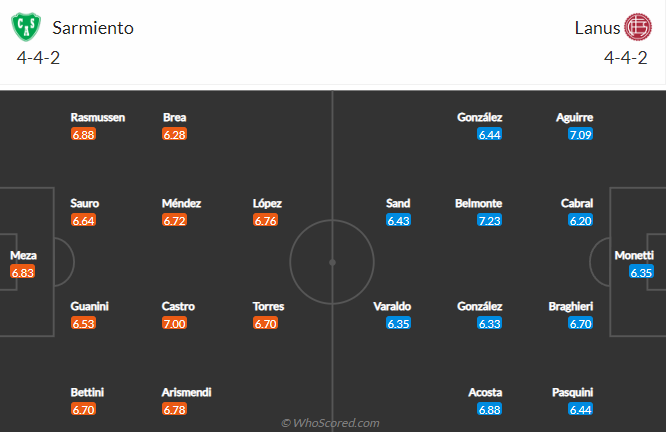
Task: Select player Sand's name
Action: coord(398,203)
